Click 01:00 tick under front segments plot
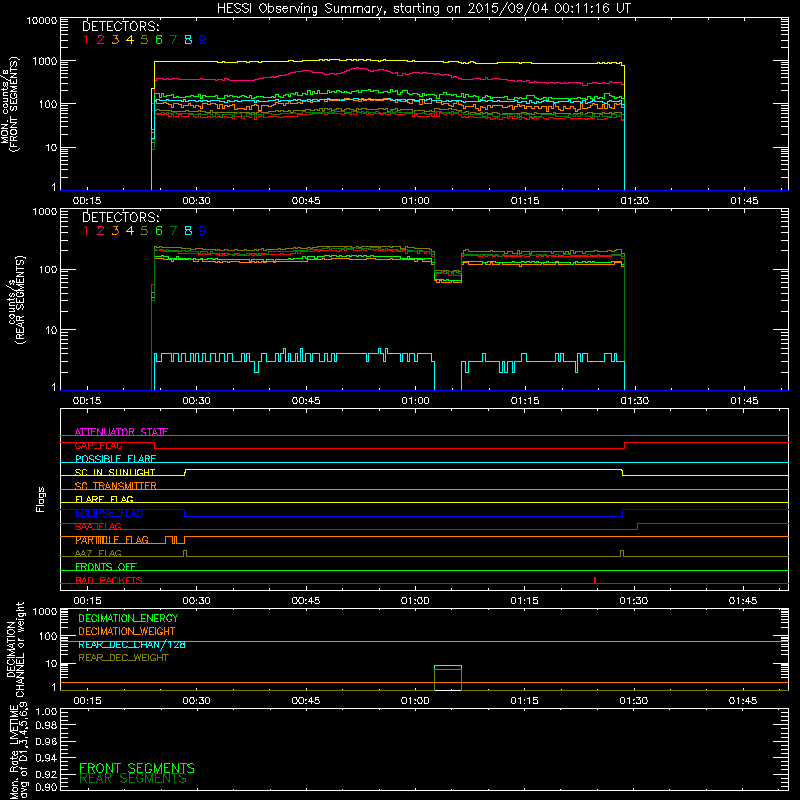800x800 pixels. pos(415,201)
